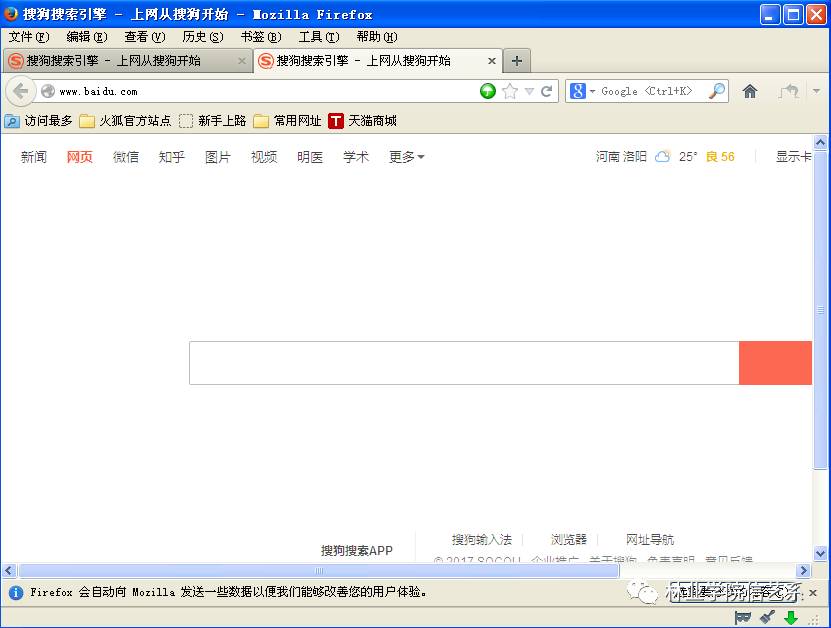Click the air quality 良 56 indicator
Screen dimensions: 831x628
point(720,157)
